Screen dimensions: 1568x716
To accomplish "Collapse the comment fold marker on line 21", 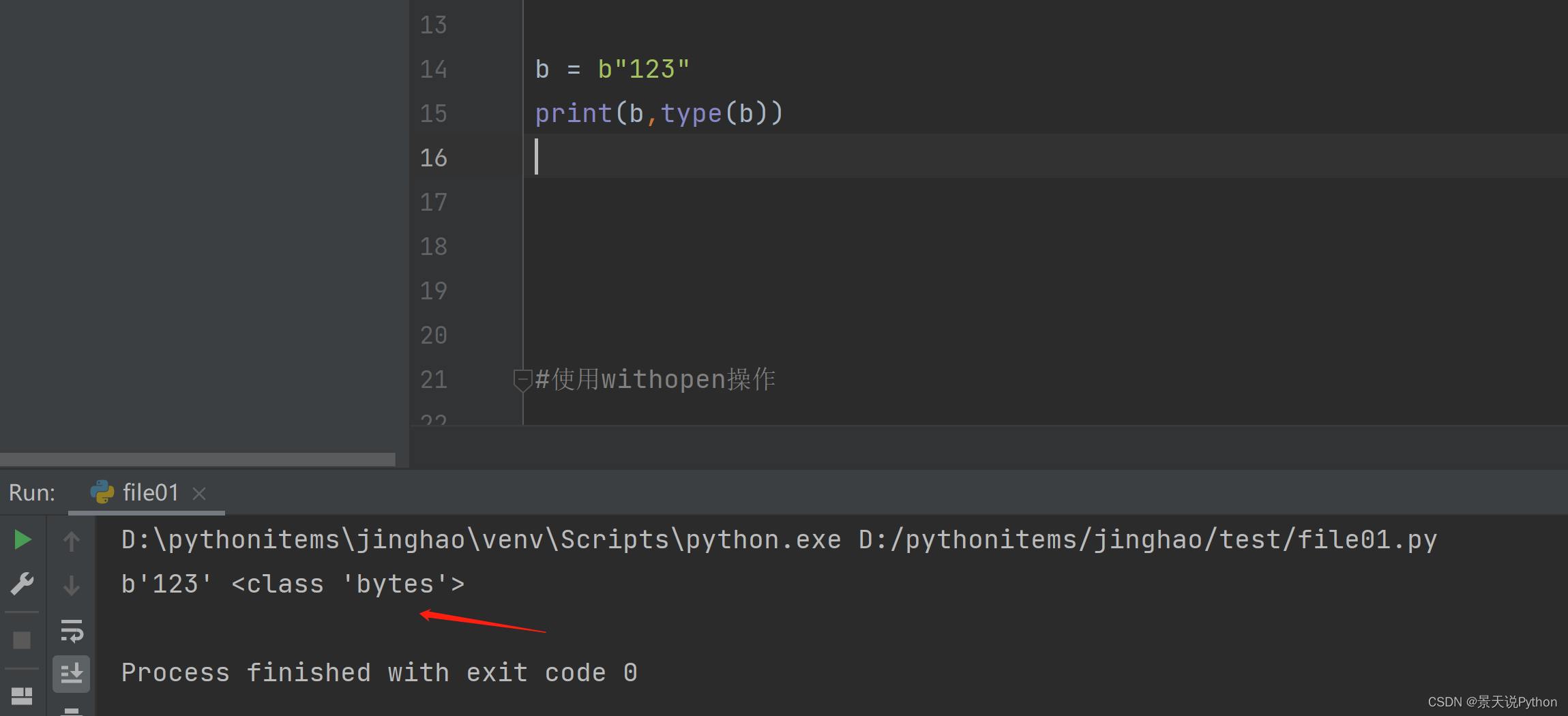I will [522, 380].
